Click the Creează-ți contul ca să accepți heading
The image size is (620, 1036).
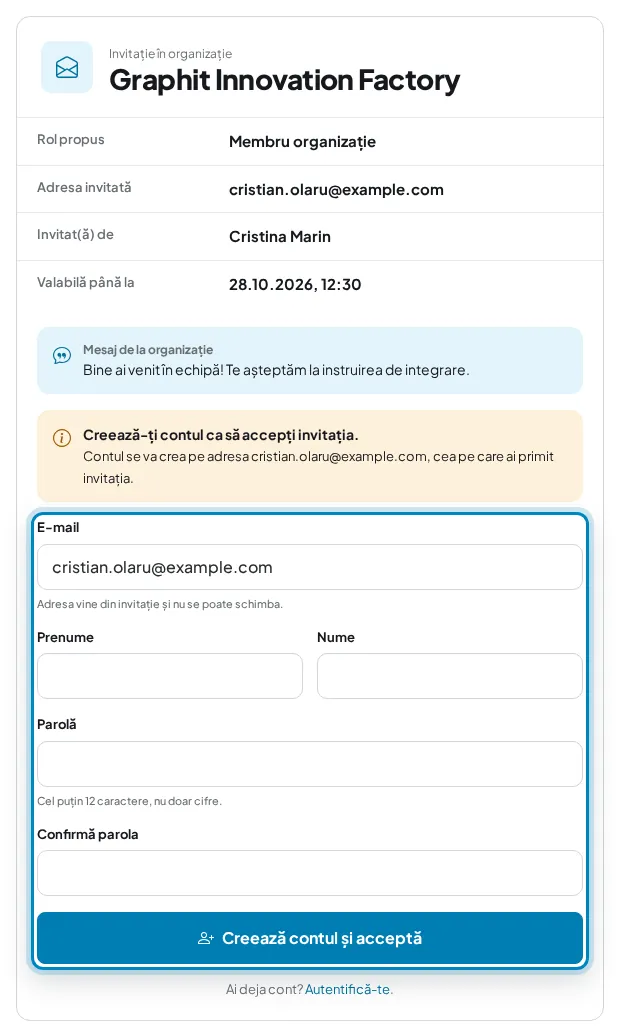tap(220, 435)
